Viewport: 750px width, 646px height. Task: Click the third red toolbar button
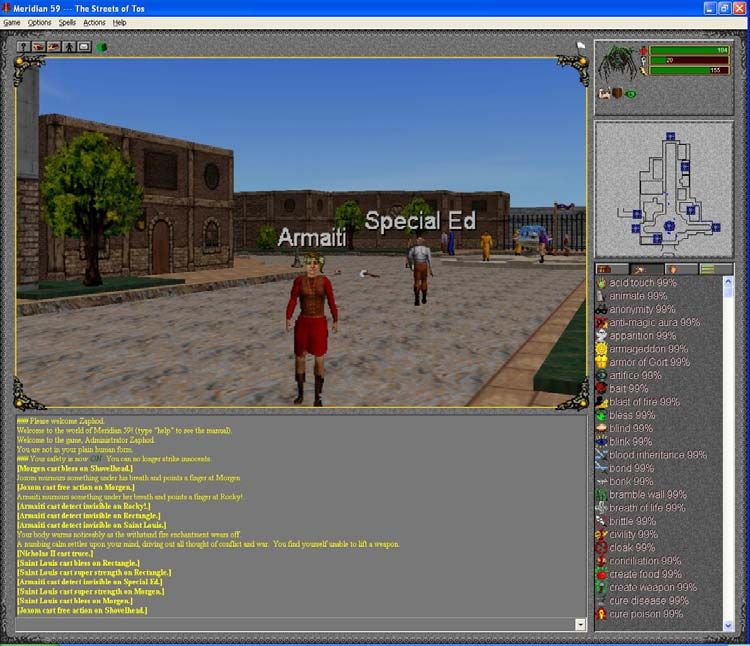pos(54,46)
